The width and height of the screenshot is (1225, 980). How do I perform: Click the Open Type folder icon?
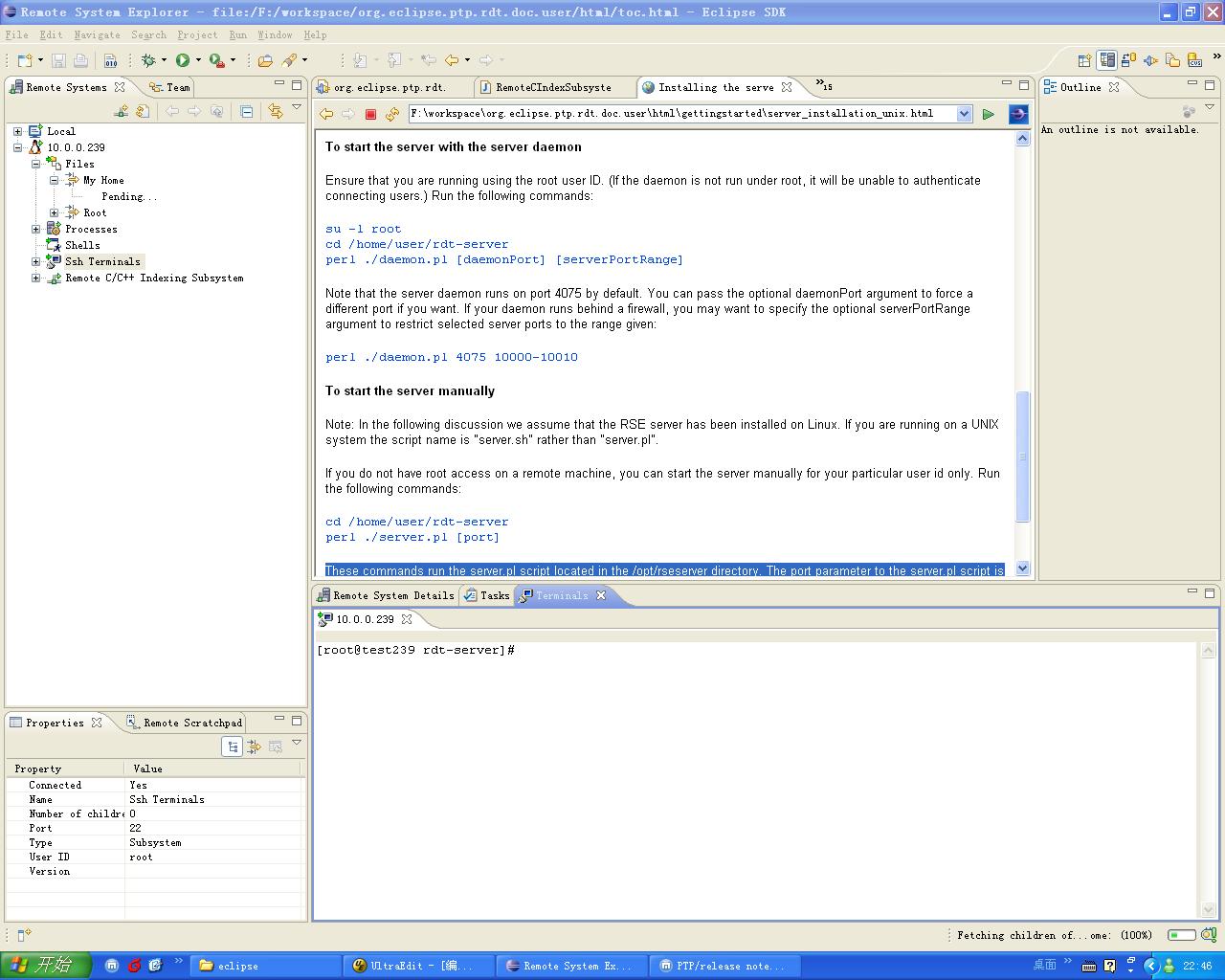(265, 60)
